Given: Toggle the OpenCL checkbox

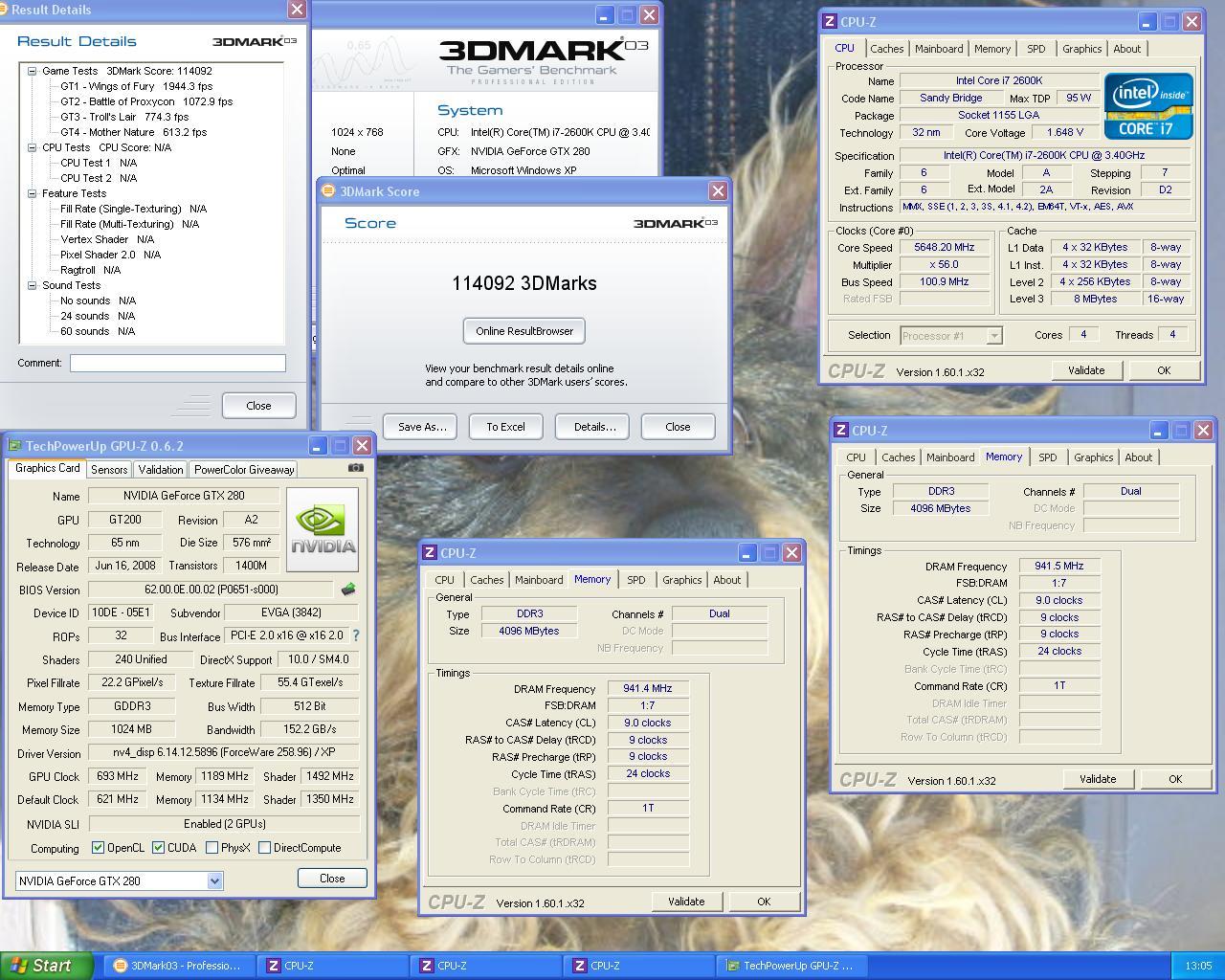Looking at the screenshot, I should tap(98, 848).
